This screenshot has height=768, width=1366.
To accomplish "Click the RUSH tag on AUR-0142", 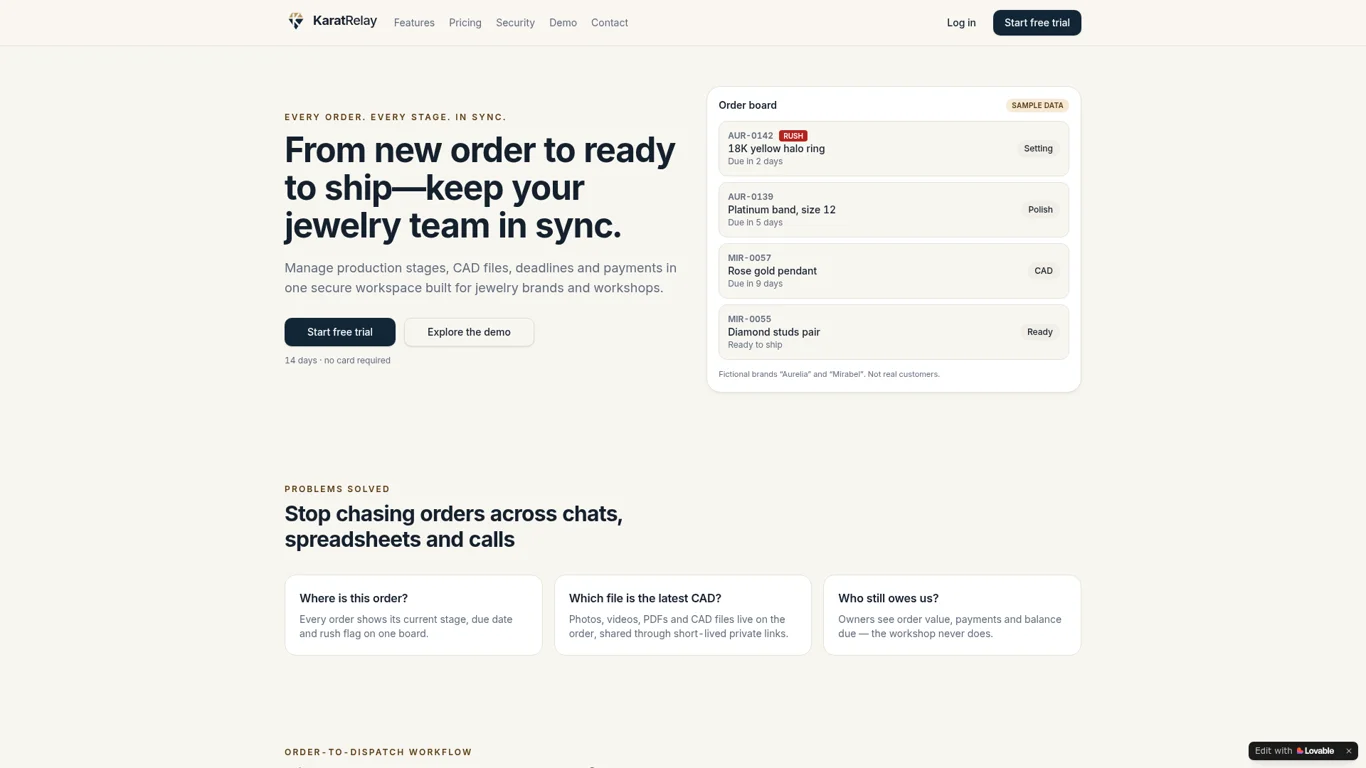I will click(793, 136).
